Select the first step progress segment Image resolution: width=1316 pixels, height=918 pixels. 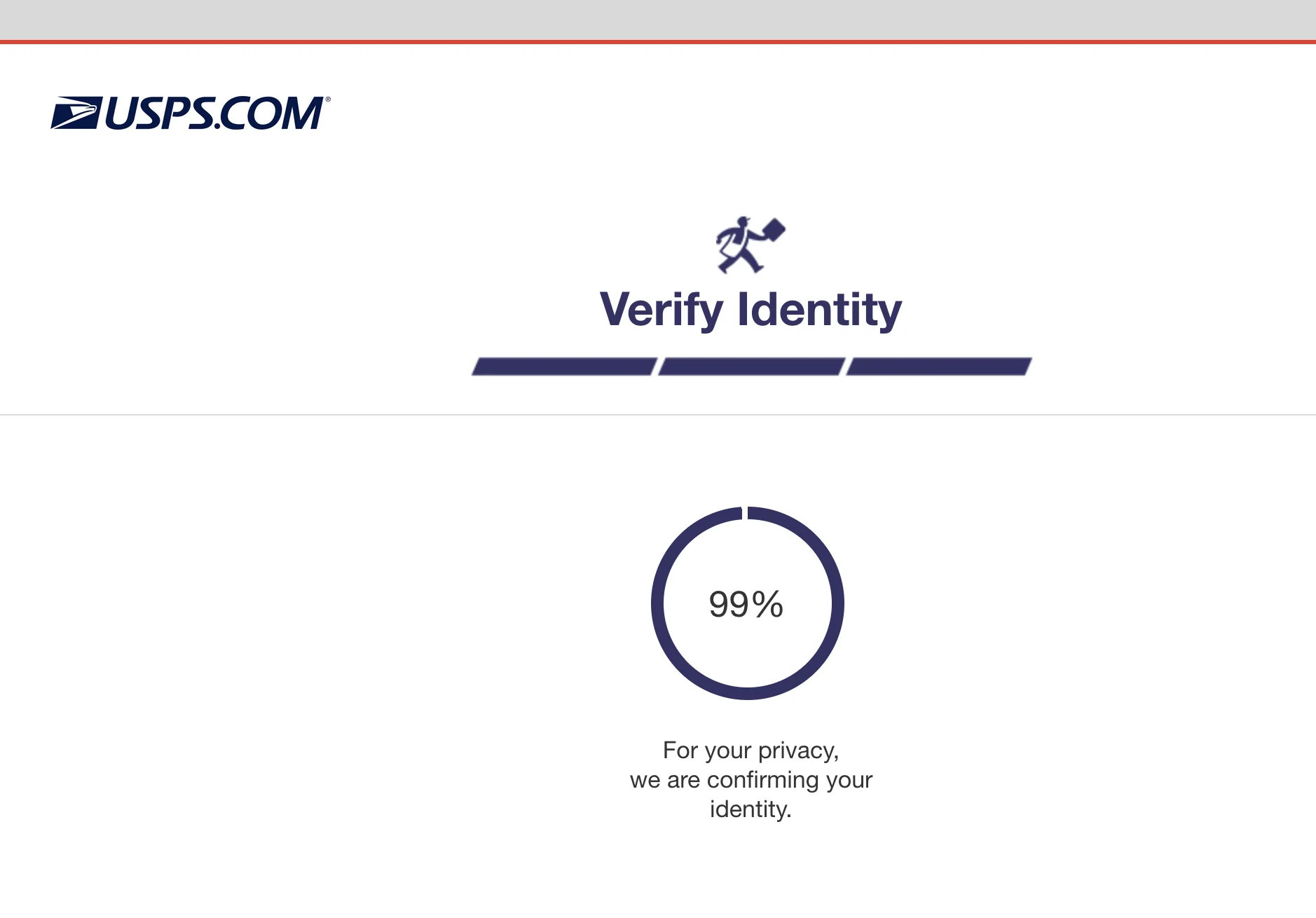pos(564,366)
